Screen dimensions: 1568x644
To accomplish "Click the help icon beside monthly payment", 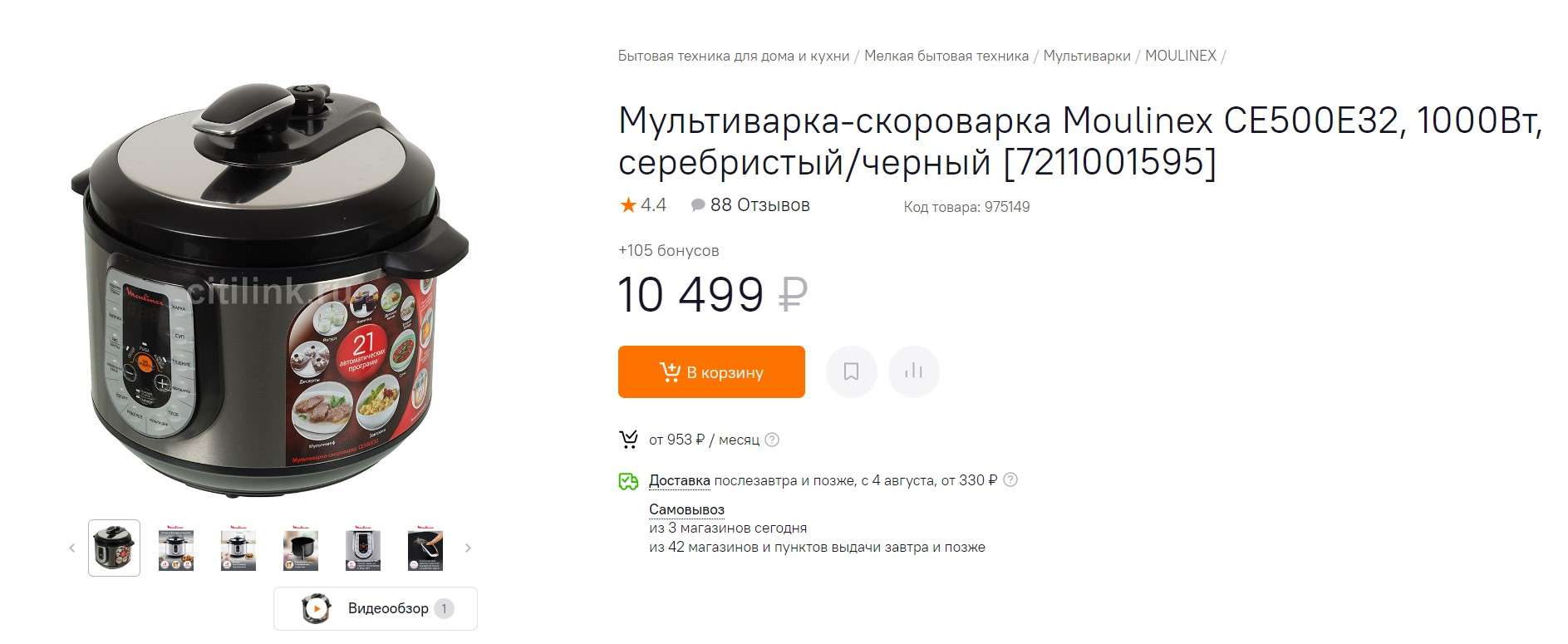I will 772,440.
